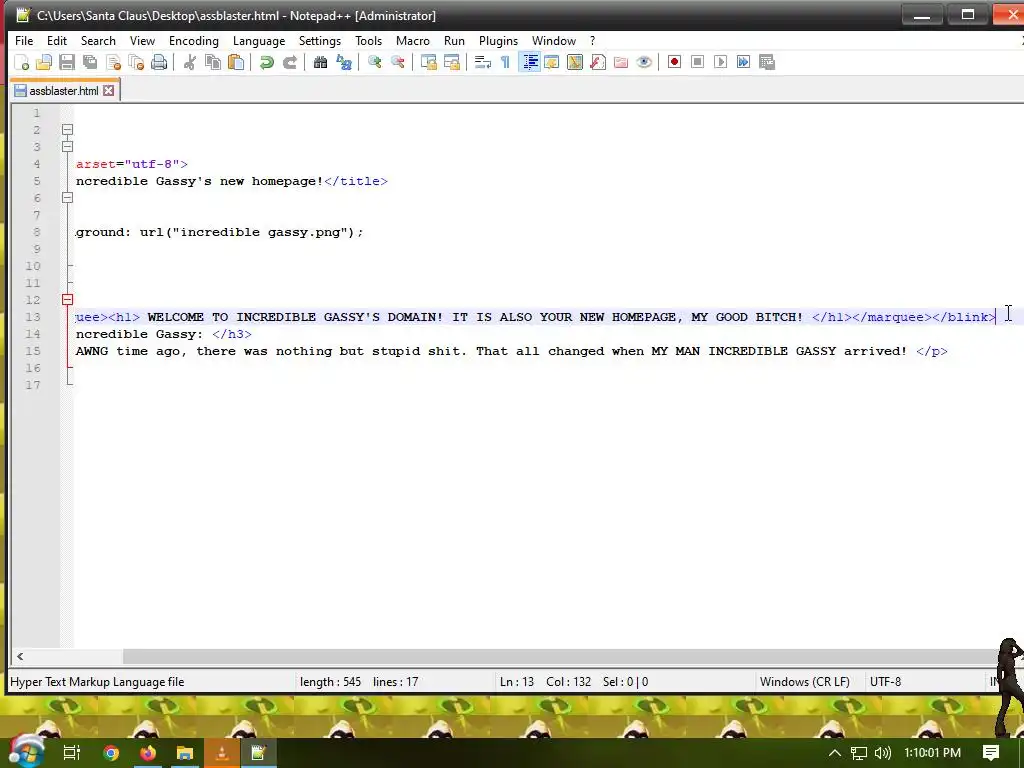Click the Close document toolbar icon
The height and width of the screenshot is (768, 1024).
click(113, 62)
